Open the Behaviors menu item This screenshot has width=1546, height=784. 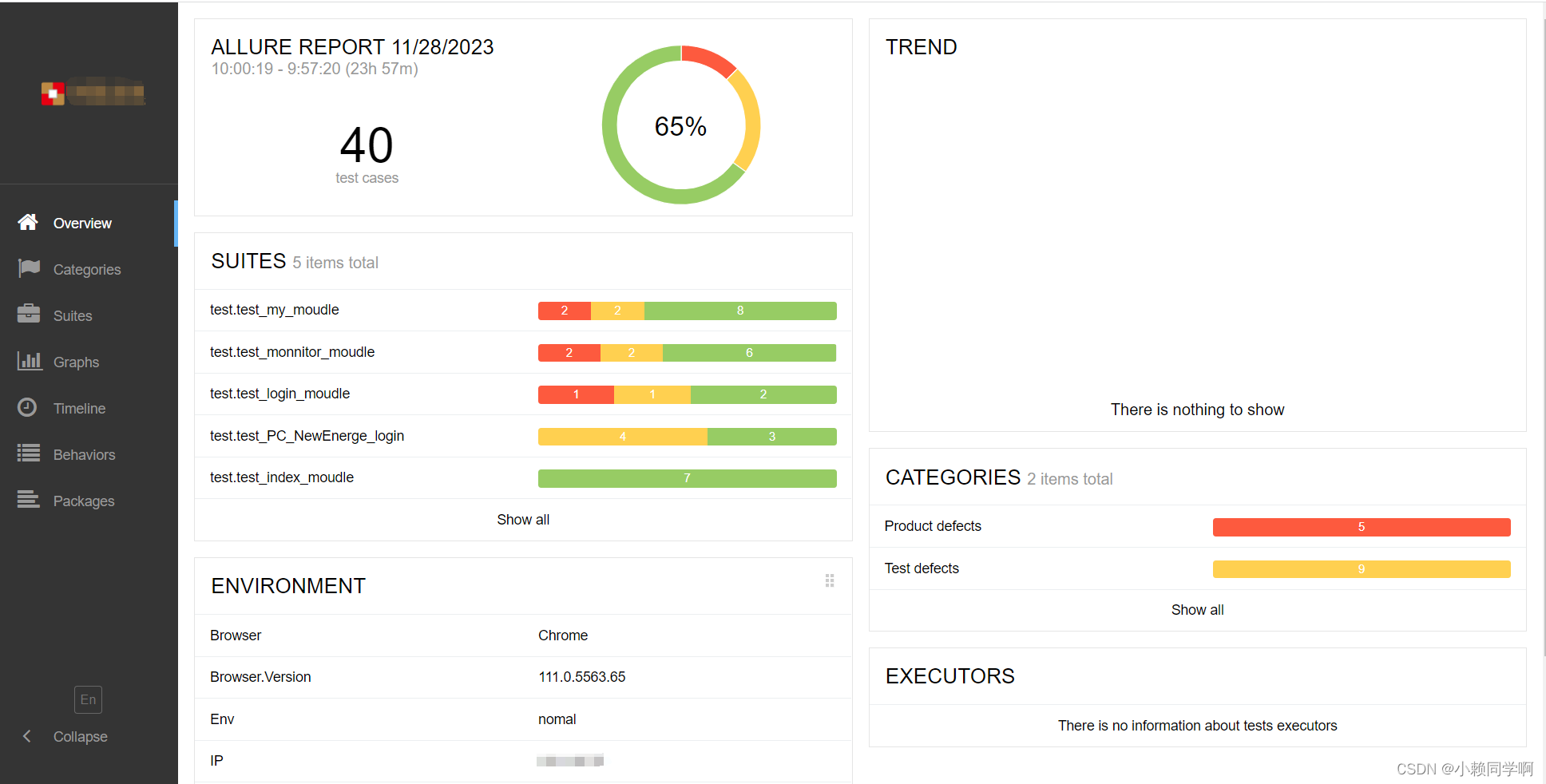click(x=89, y=455)
